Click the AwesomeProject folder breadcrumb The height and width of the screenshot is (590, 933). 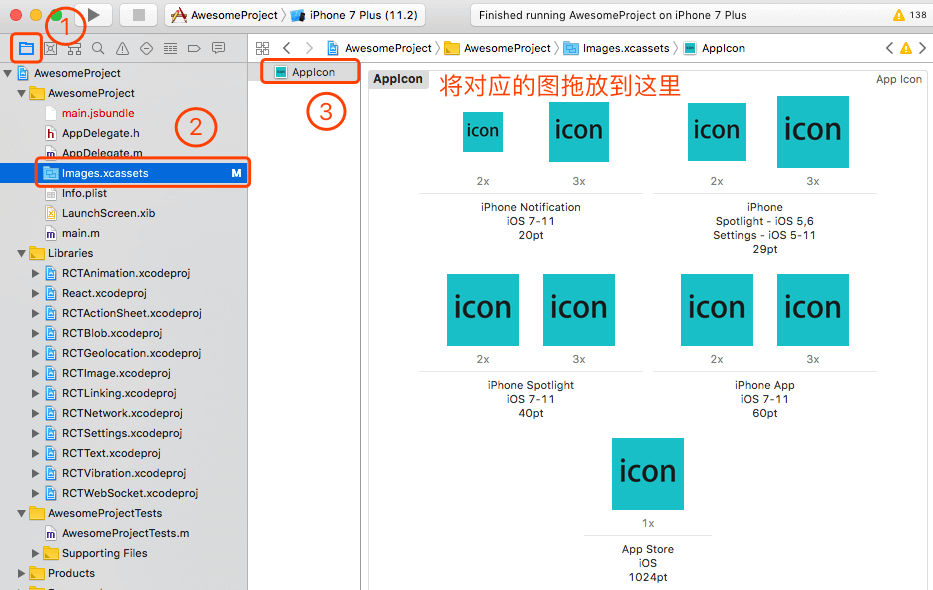tap(499, 48)
